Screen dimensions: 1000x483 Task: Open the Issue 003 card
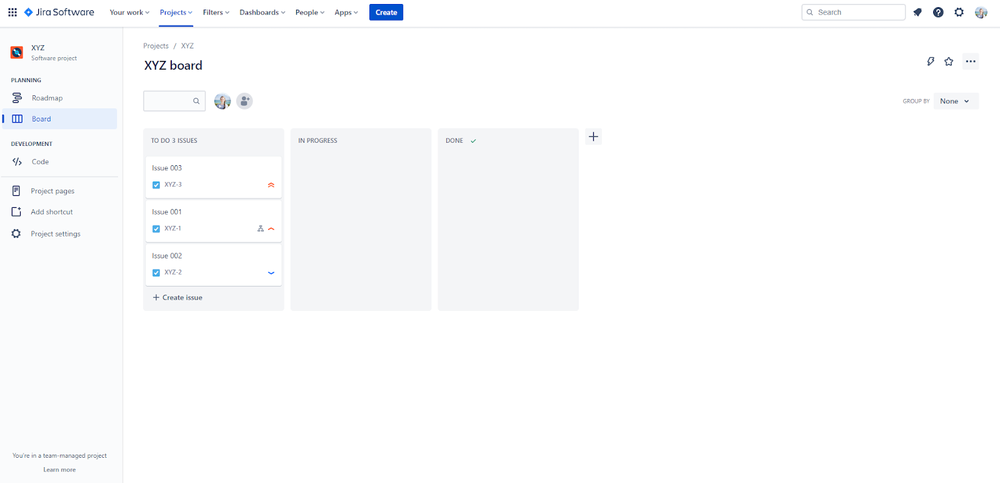coord(214,177)
